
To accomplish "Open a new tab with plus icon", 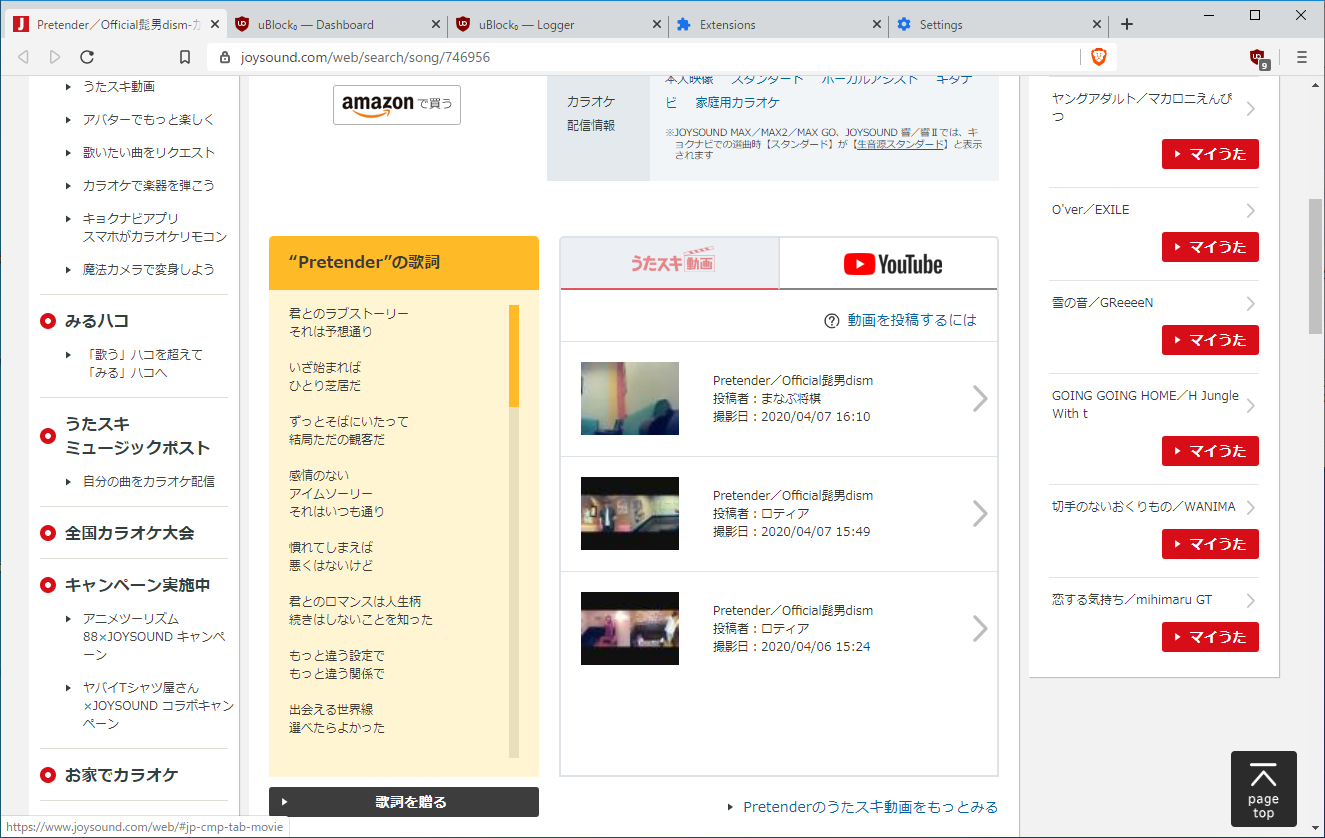I will (x=1127, y=24).
